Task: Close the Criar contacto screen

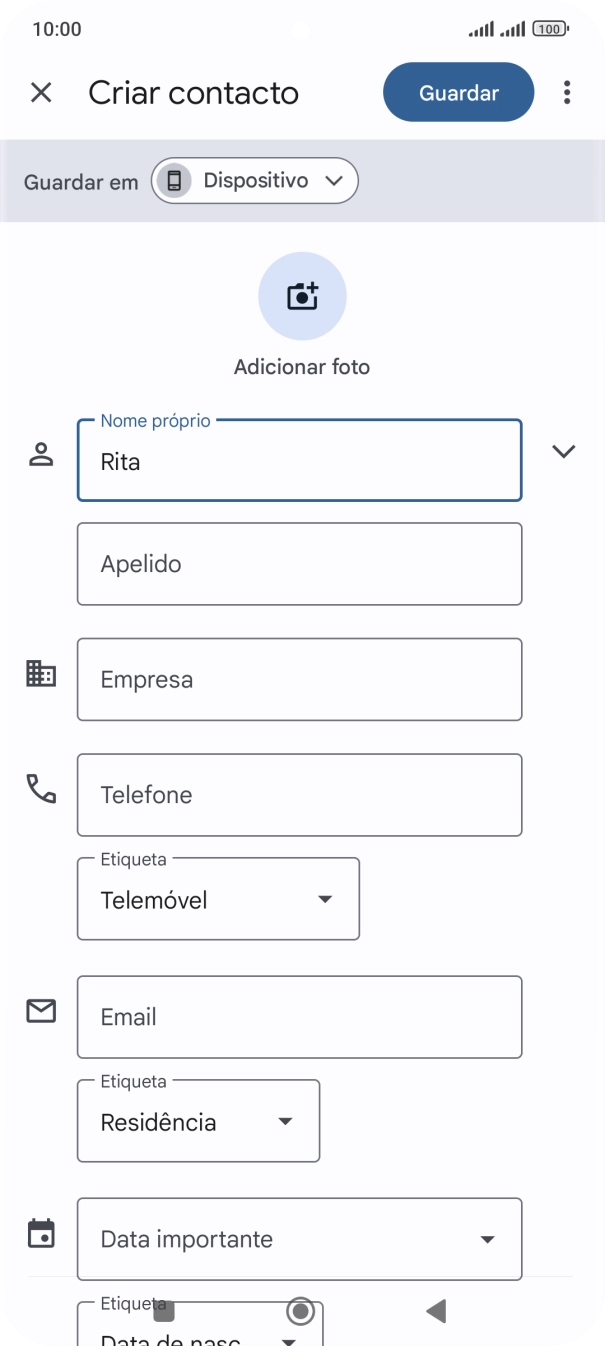Action: [x=41, y=91]
